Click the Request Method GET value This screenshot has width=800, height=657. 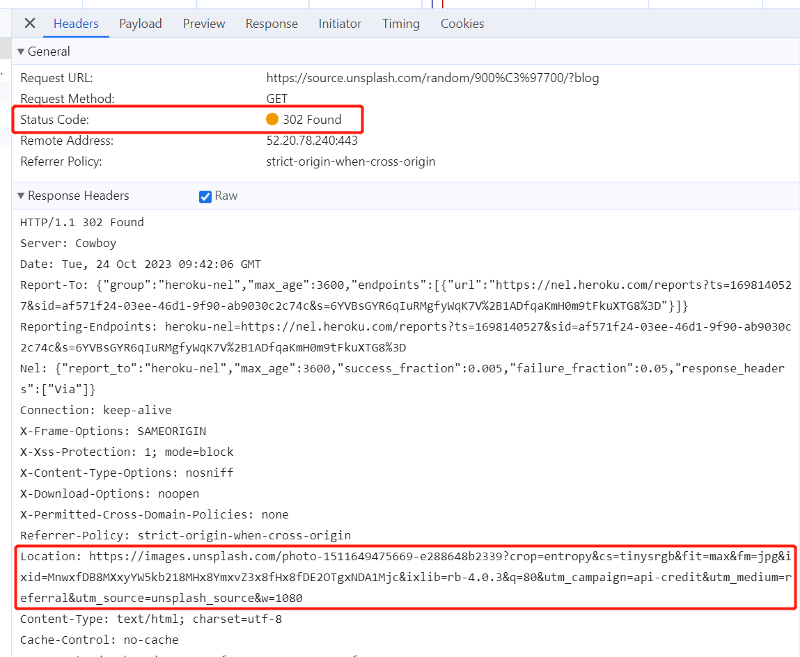[277, 99]
